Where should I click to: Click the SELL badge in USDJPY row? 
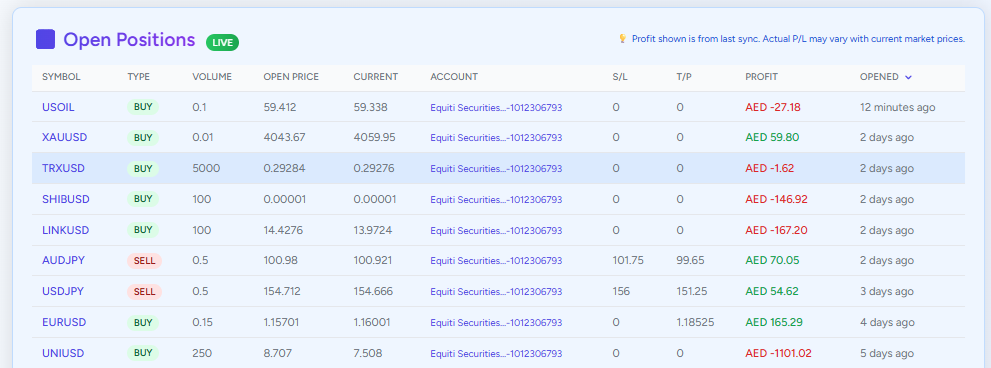click(x=145, y=291)
